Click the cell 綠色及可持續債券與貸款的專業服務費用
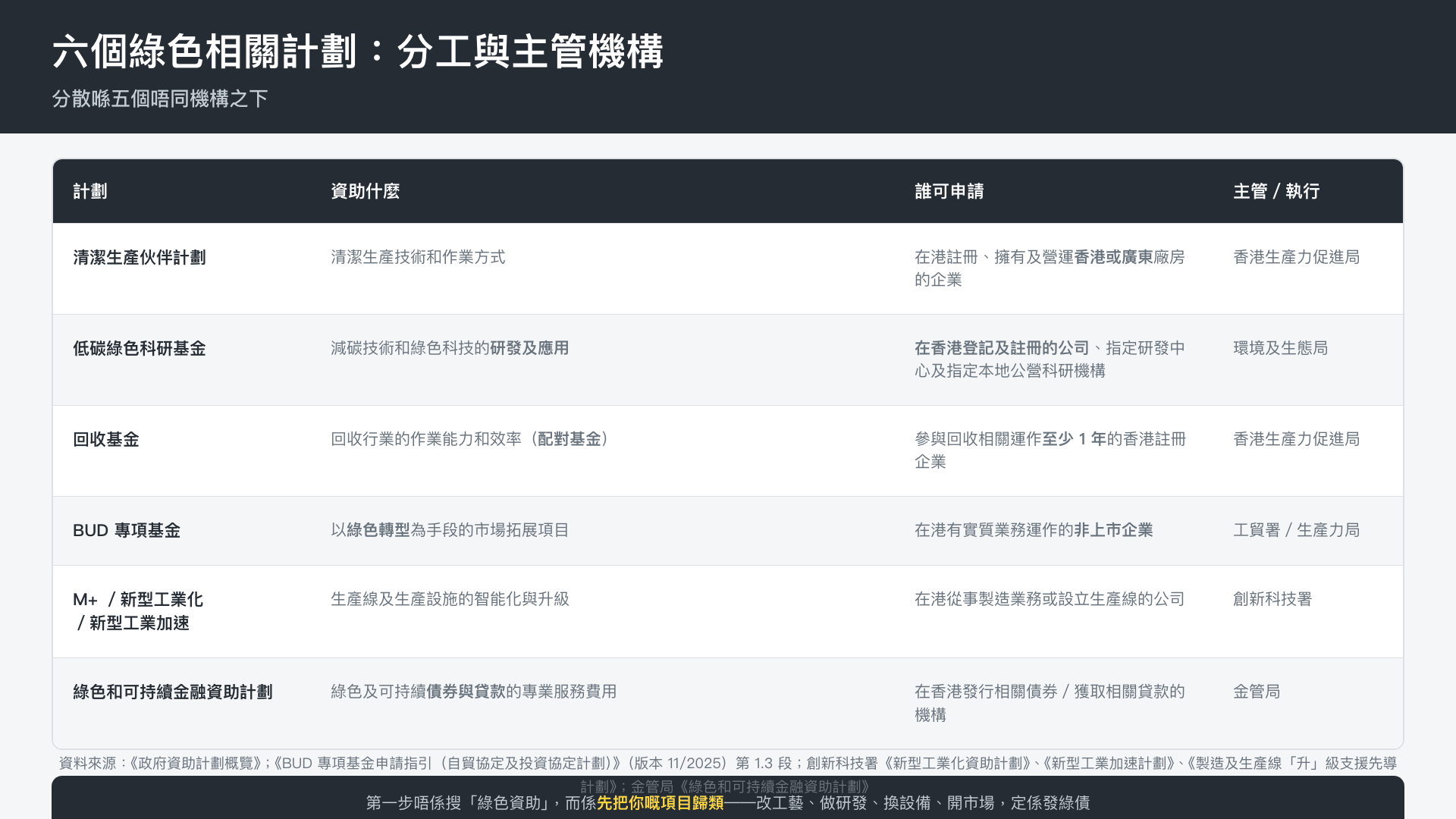Image resolution: width=1456 pixels, height=819 pixels. point(473,692)
